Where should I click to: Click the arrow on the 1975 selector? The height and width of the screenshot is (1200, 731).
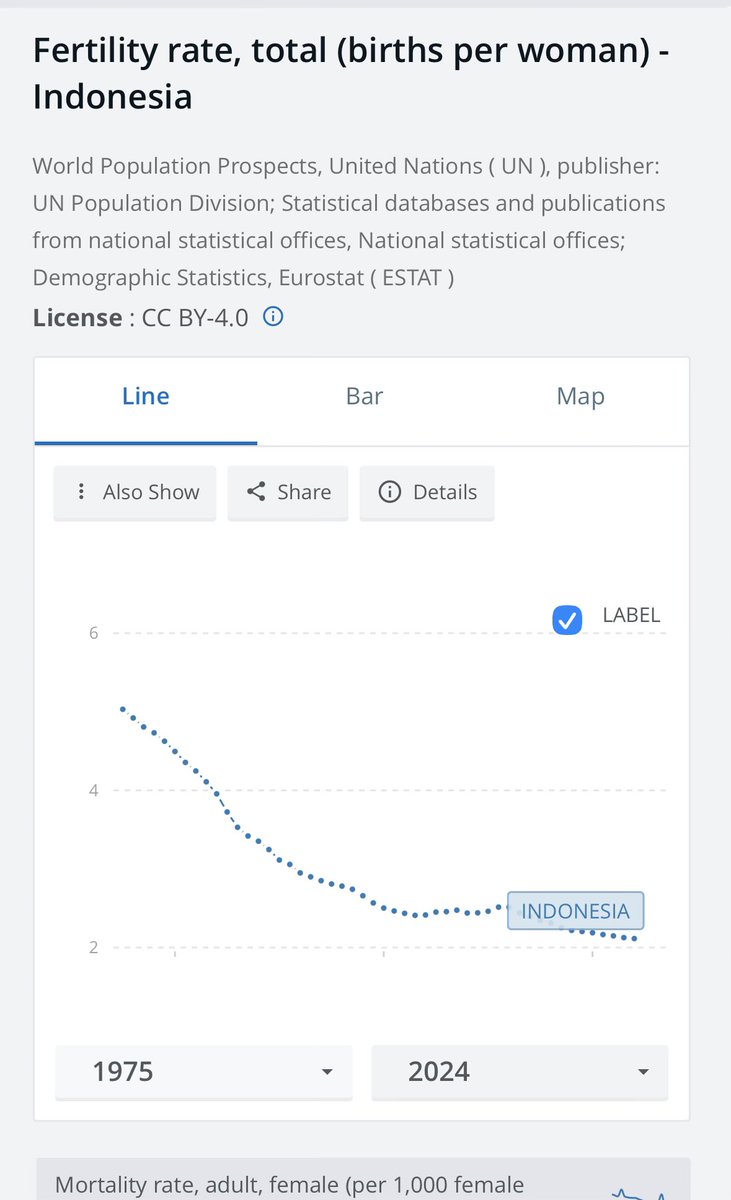326,1072
